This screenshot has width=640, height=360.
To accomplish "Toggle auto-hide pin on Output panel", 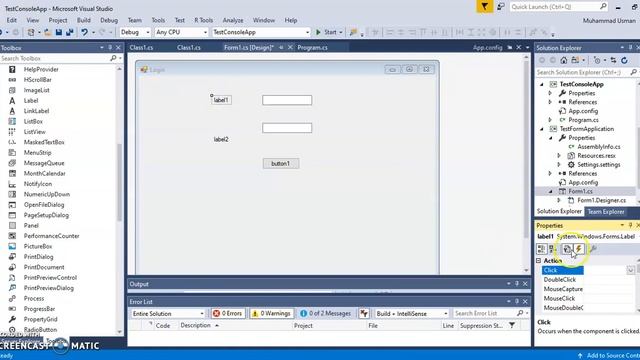I will point(517,284).
